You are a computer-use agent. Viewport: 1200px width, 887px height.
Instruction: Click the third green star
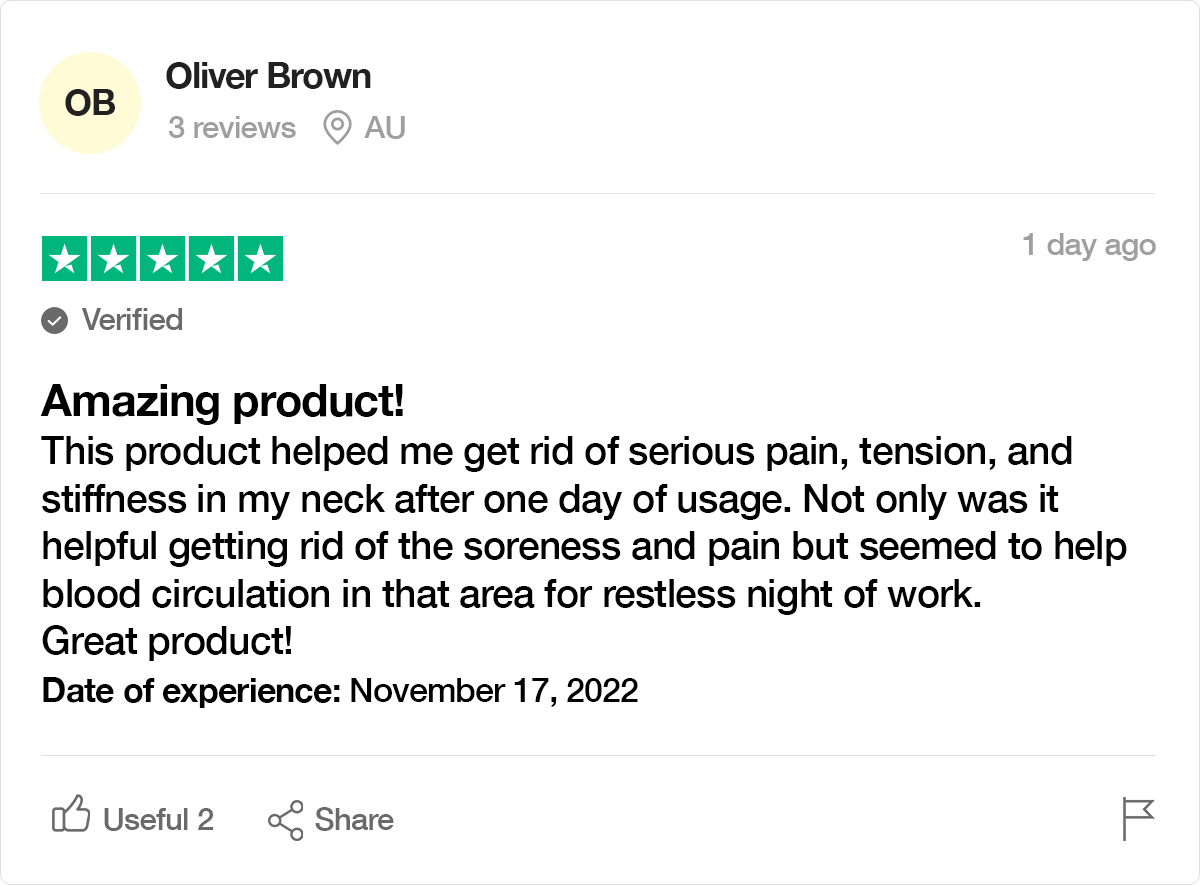point(162,259)
